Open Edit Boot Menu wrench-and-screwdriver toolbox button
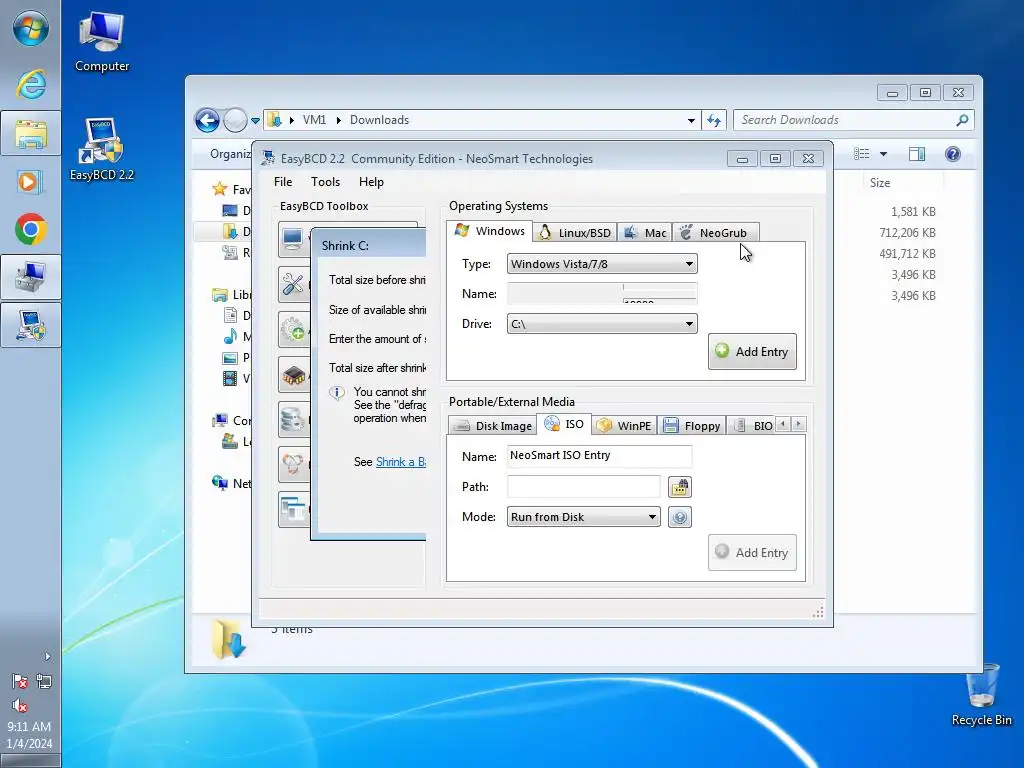 [x=293, y=284]
